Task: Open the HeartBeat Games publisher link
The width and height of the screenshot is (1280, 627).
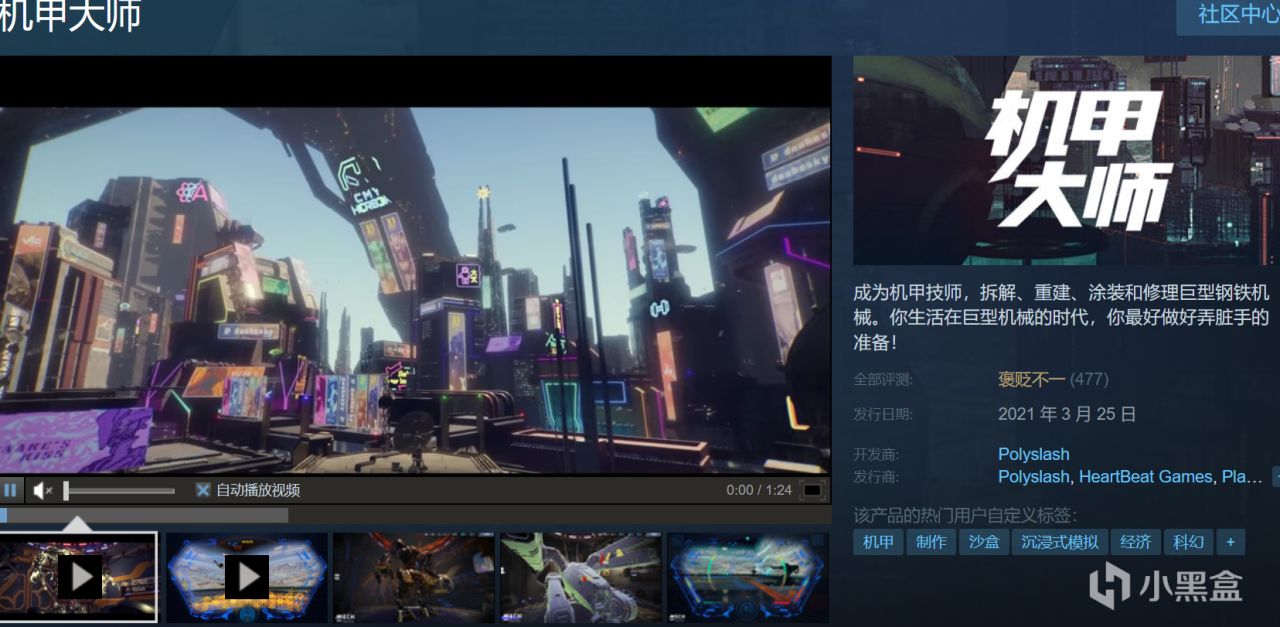Action: tap(1145, 477)
